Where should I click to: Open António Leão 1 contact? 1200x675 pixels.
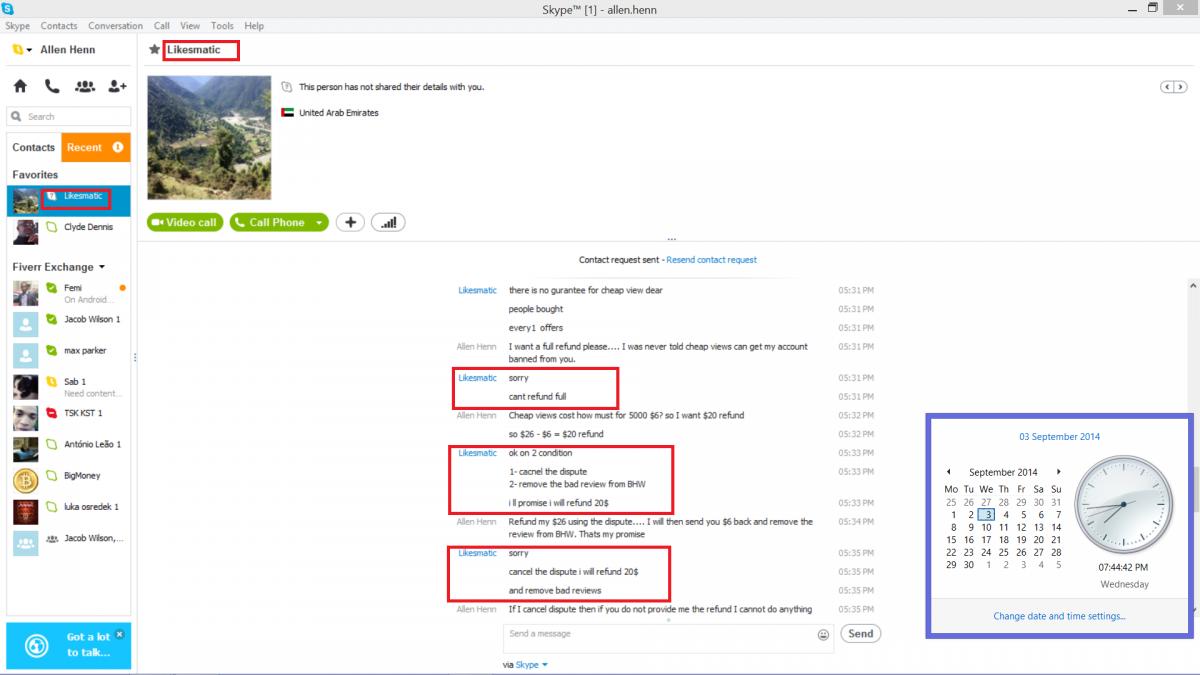click(69, 449)
